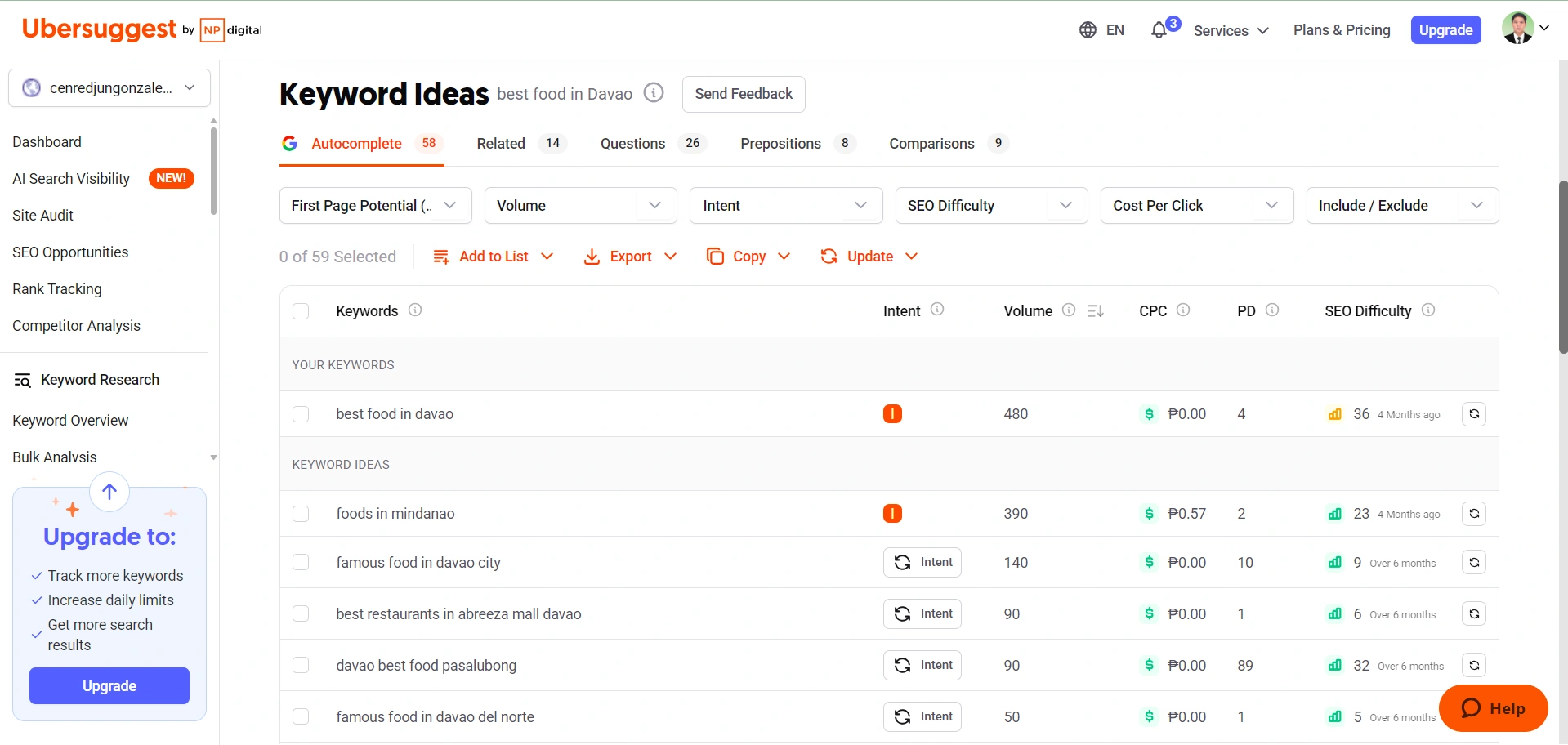This screenshot has width=1568, height=745.
Task: Click the Copy keywords icon
Action: pyautogui.click(x=713, y=256)
